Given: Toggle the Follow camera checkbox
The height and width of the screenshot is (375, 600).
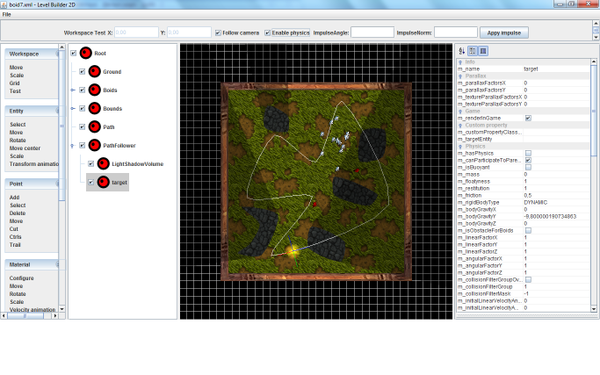Looking at the screenshot, I should tap(218, 33).
